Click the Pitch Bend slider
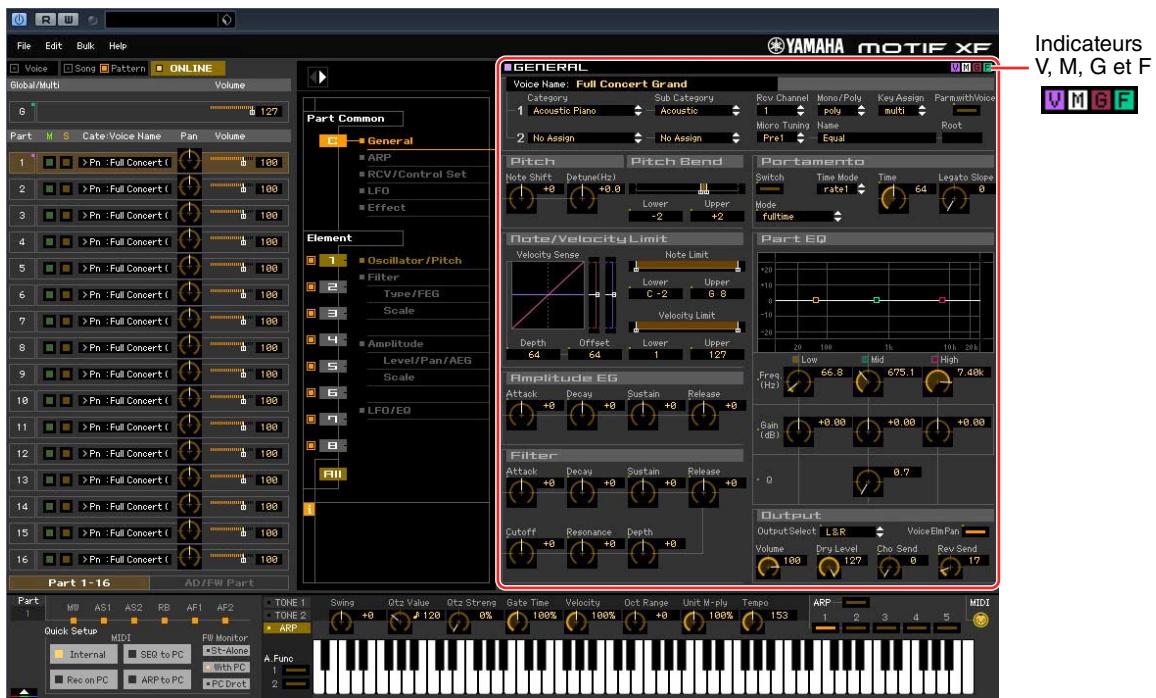 coord(686,189)
